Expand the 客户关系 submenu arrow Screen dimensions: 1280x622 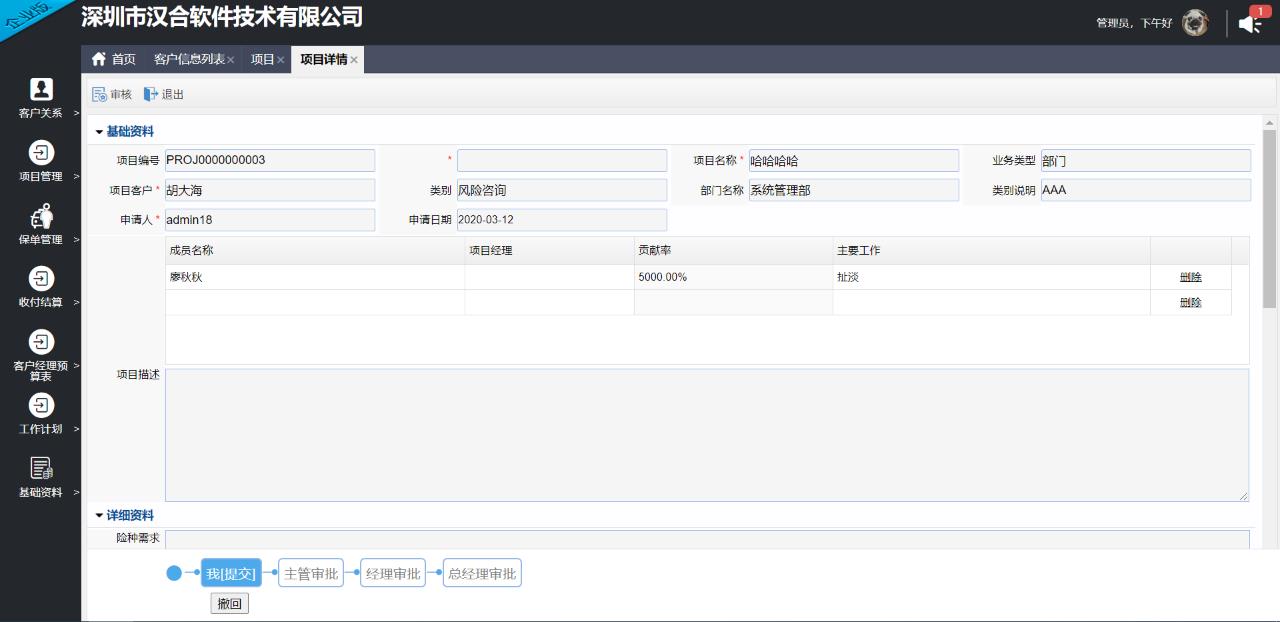click(x=76, y=113)
